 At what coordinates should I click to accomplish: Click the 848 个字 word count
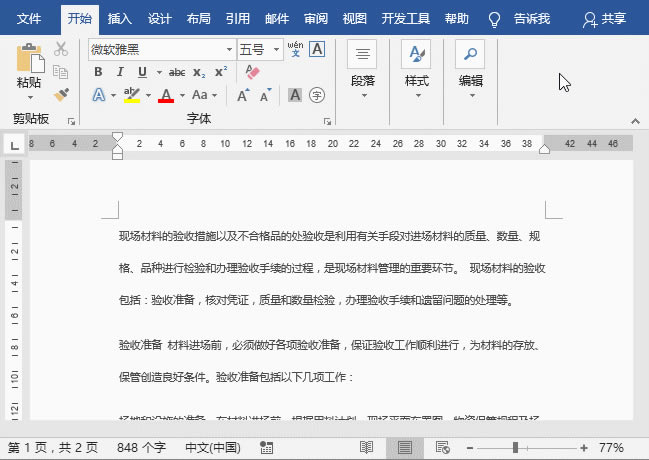141,448
